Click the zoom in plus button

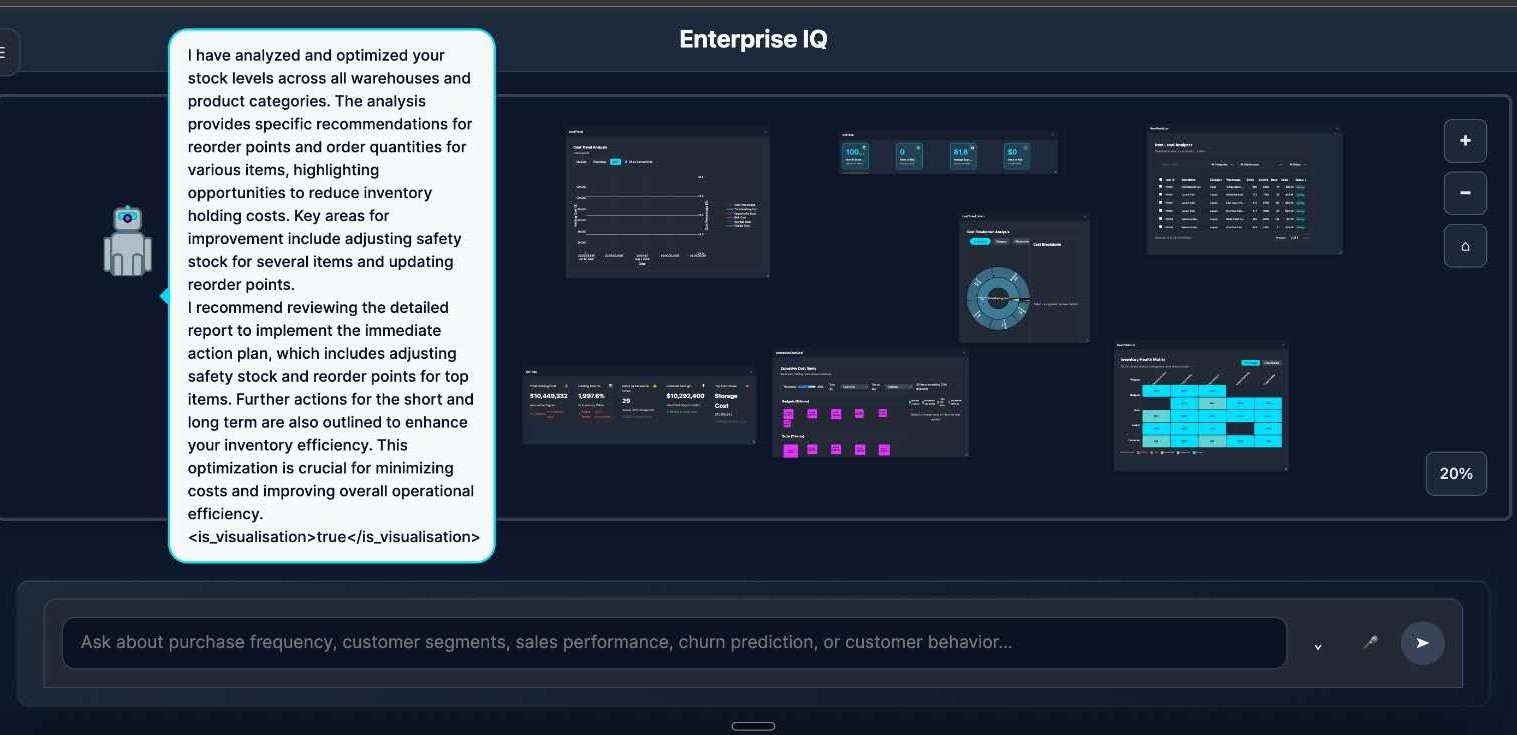(x=1465, y=141)
